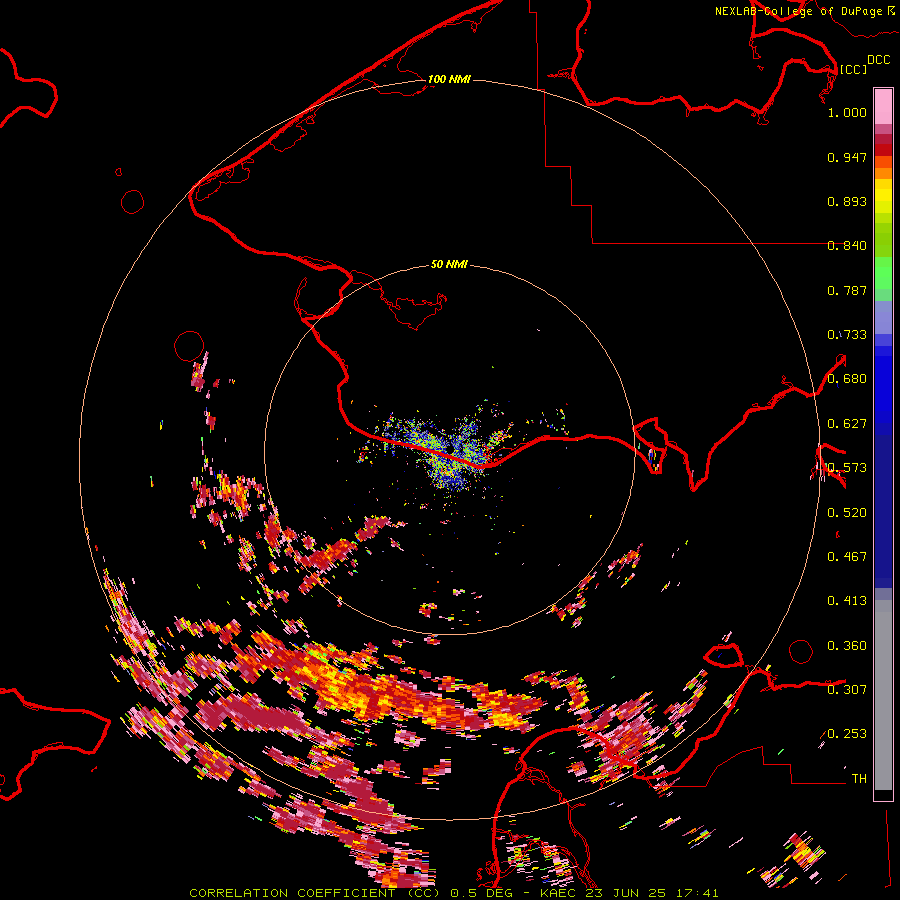Click the 0.787 scale value
900x900 pixels.
coord(847,290)
